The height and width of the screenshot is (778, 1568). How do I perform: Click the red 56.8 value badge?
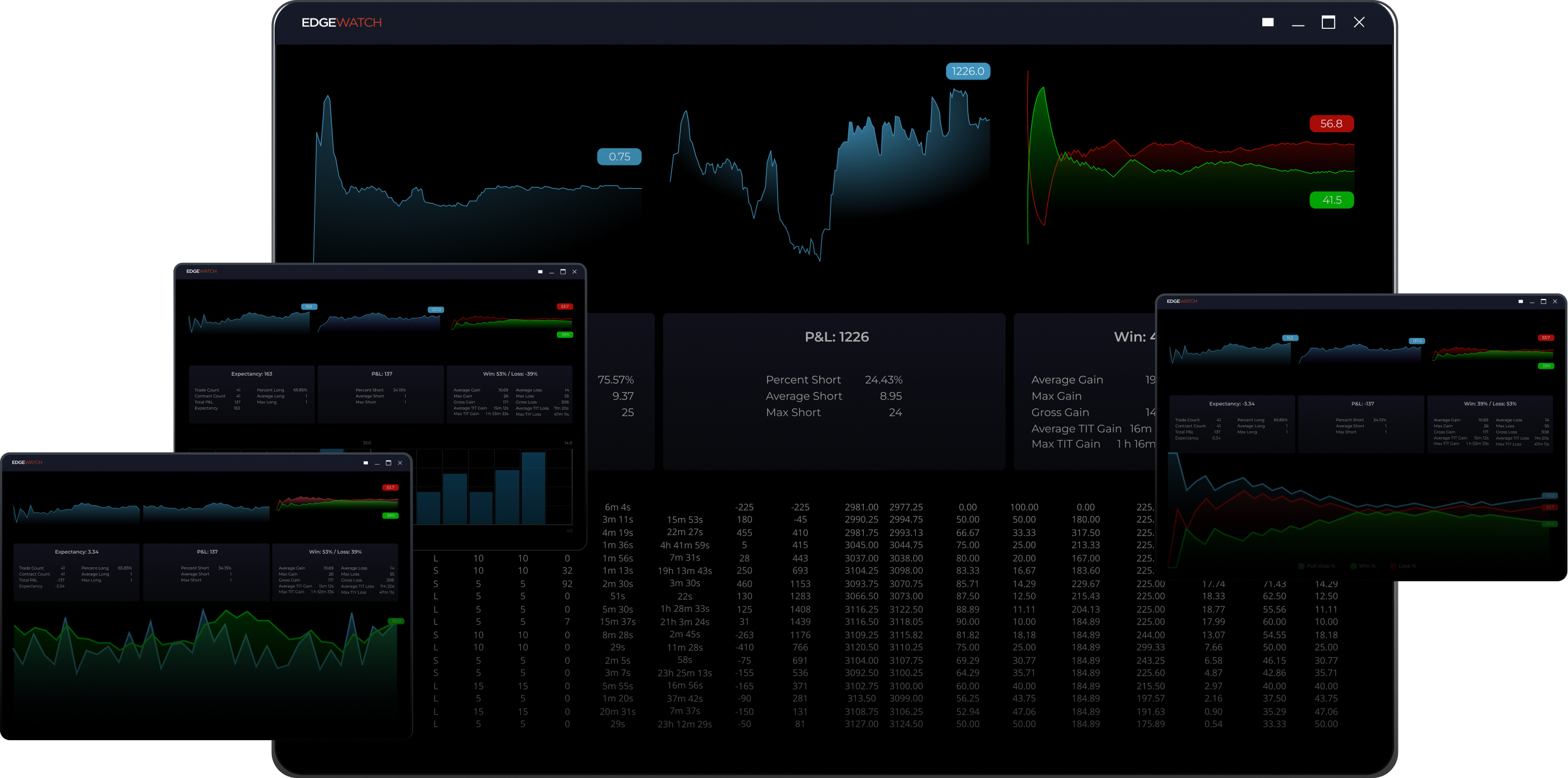[1332, 123]
